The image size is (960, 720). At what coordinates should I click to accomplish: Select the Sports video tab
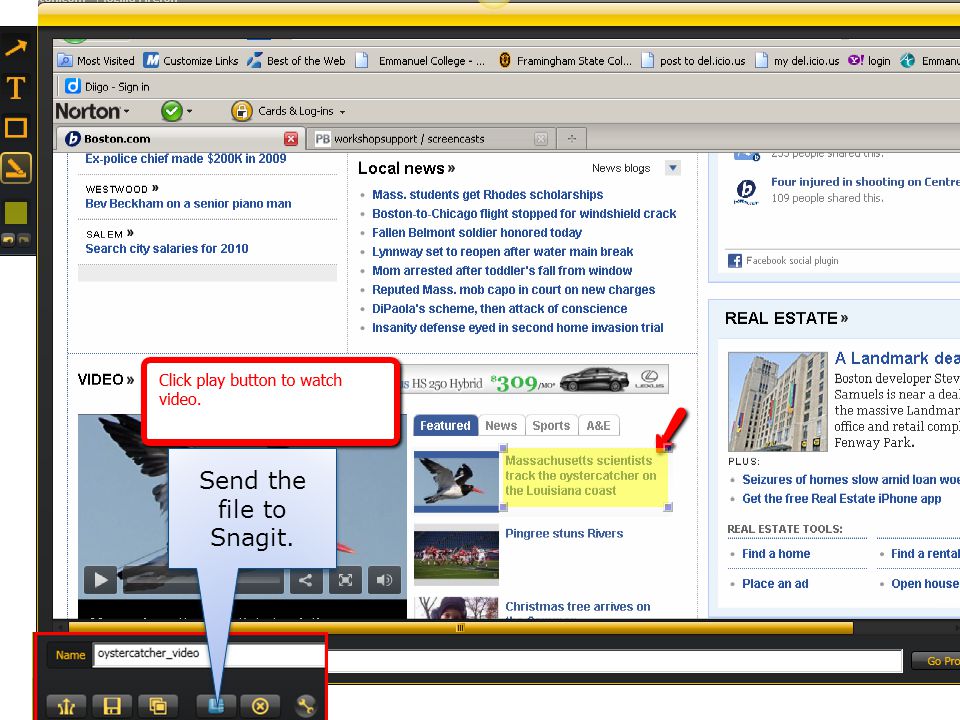(551, 426)
